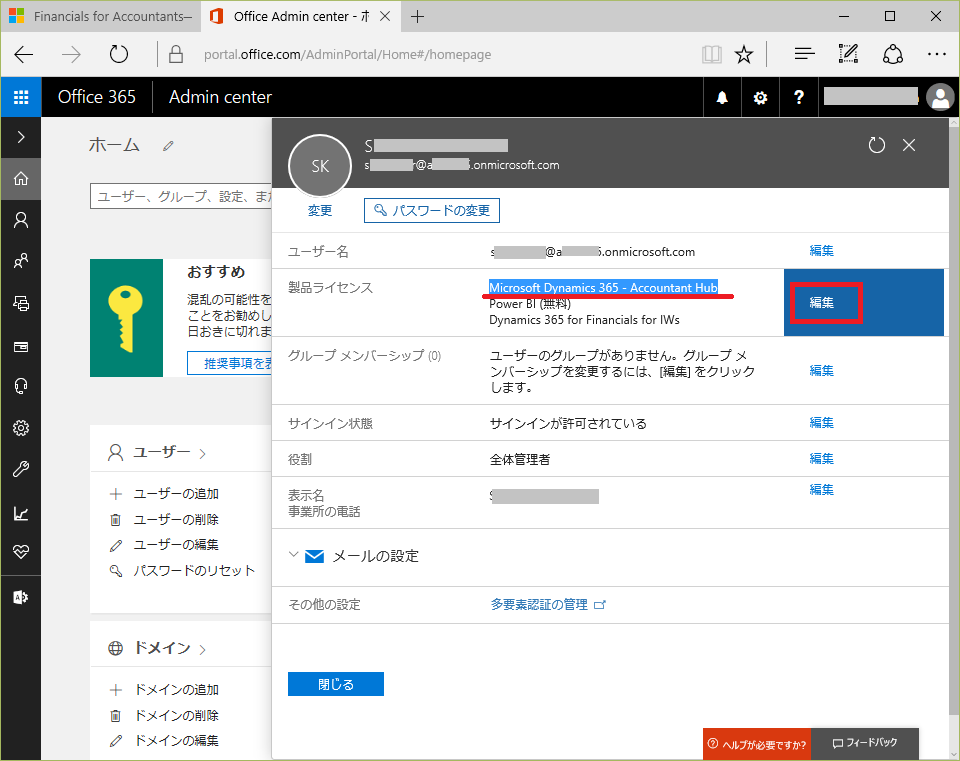Click the browser address bar URL

(x=347, y=54)
